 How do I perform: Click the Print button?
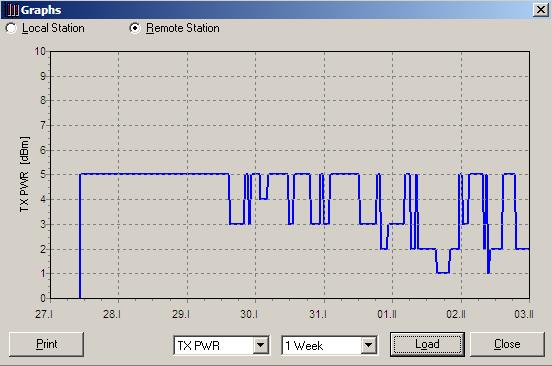46,344
